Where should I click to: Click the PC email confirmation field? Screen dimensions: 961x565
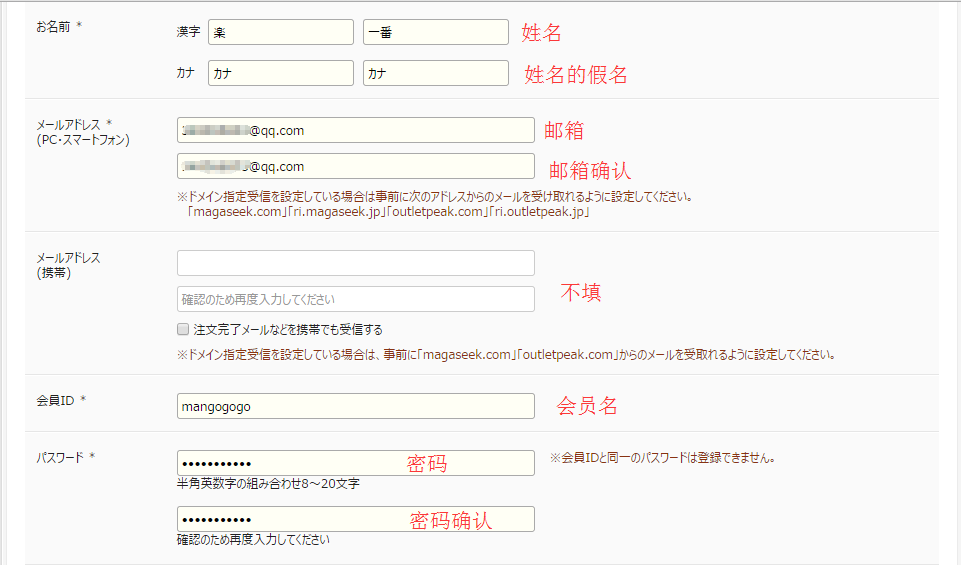(356, 166)
